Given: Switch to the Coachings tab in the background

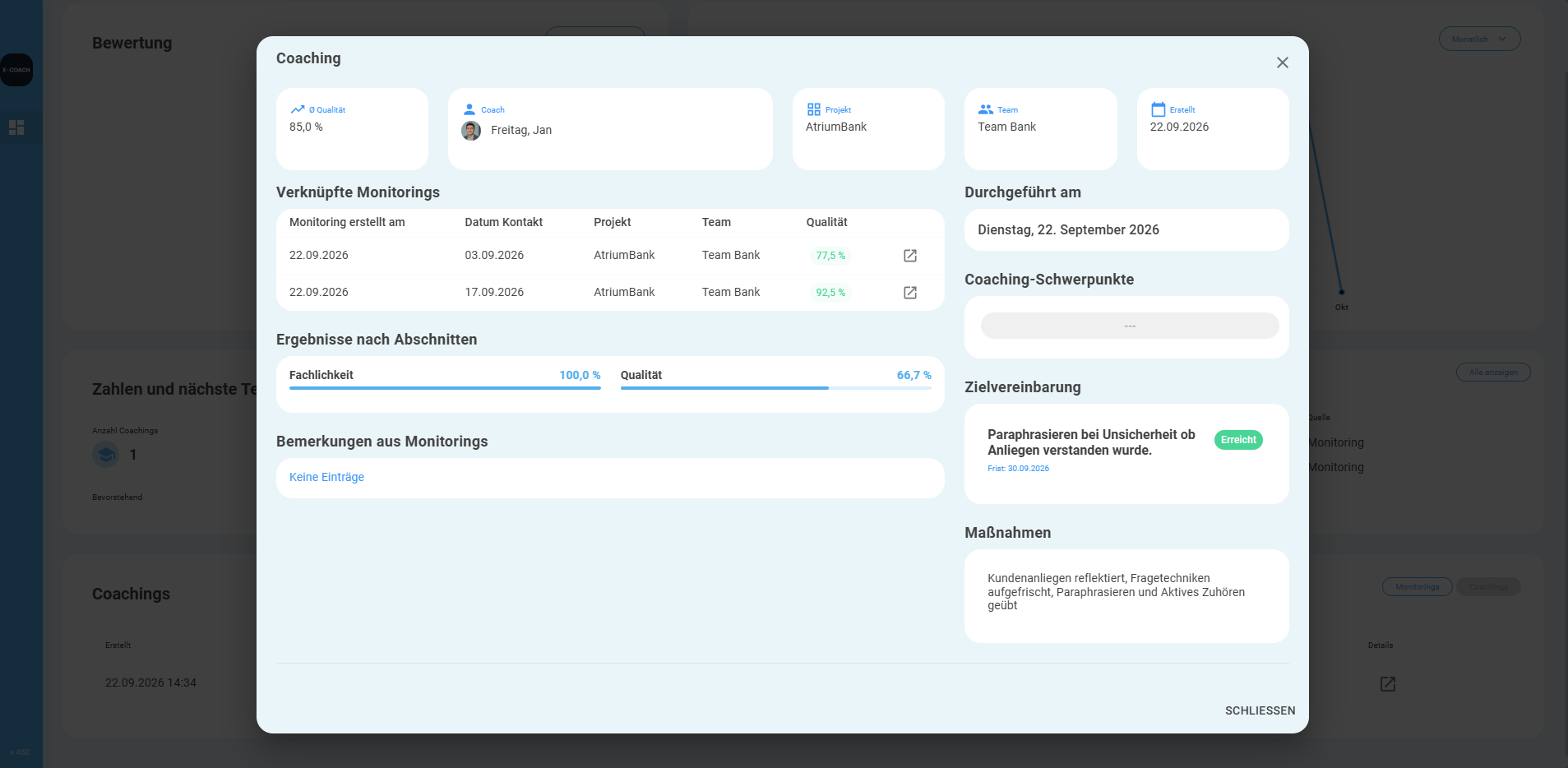Looking at the screenshot, I should [x=1488, y=587].
